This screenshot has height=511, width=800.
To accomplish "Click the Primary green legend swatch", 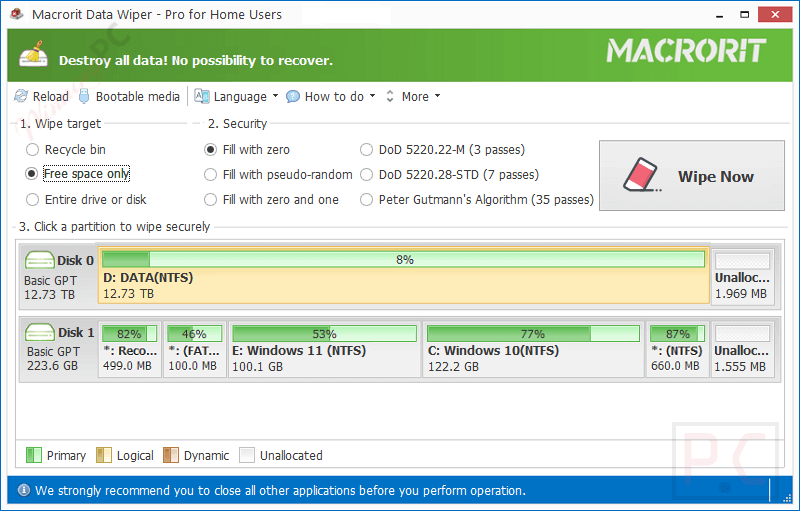I will [x=34, y=455].
